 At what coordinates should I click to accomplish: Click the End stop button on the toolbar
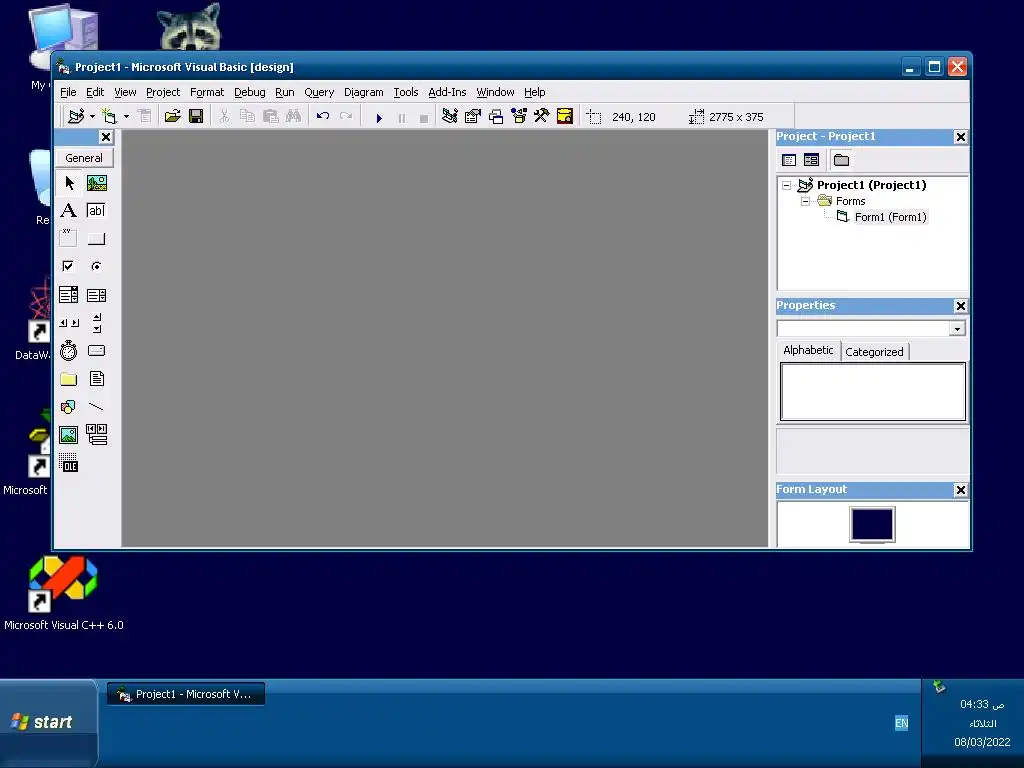point(424,118)
